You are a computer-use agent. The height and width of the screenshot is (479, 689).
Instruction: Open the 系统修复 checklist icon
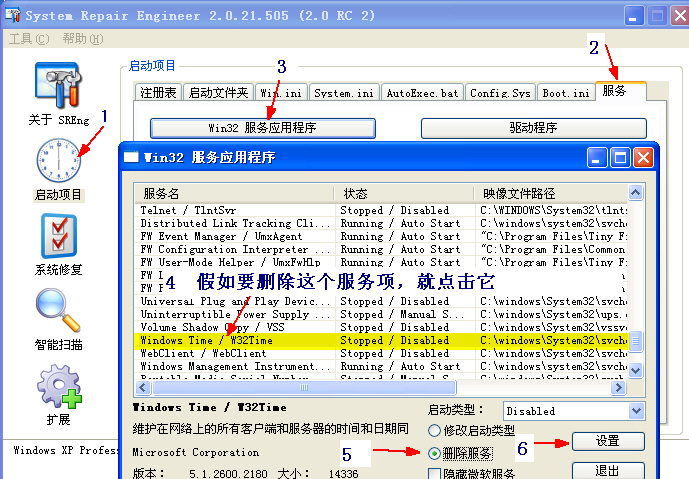tap(59, 236)
